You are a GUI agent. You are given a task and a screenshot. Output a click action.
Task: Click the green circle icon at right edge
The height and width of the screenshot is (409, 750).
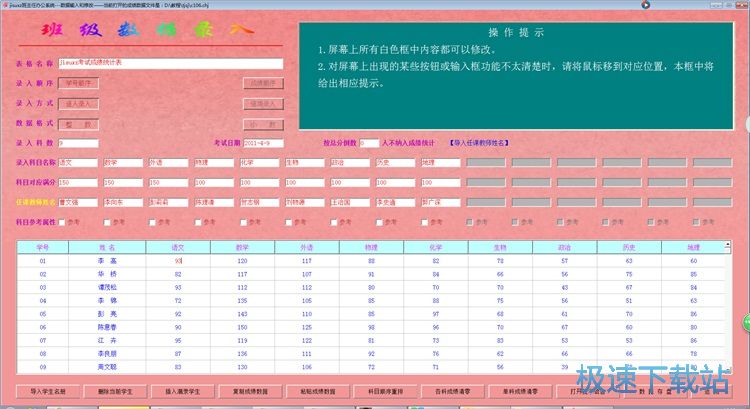click(x=745, y=320)
